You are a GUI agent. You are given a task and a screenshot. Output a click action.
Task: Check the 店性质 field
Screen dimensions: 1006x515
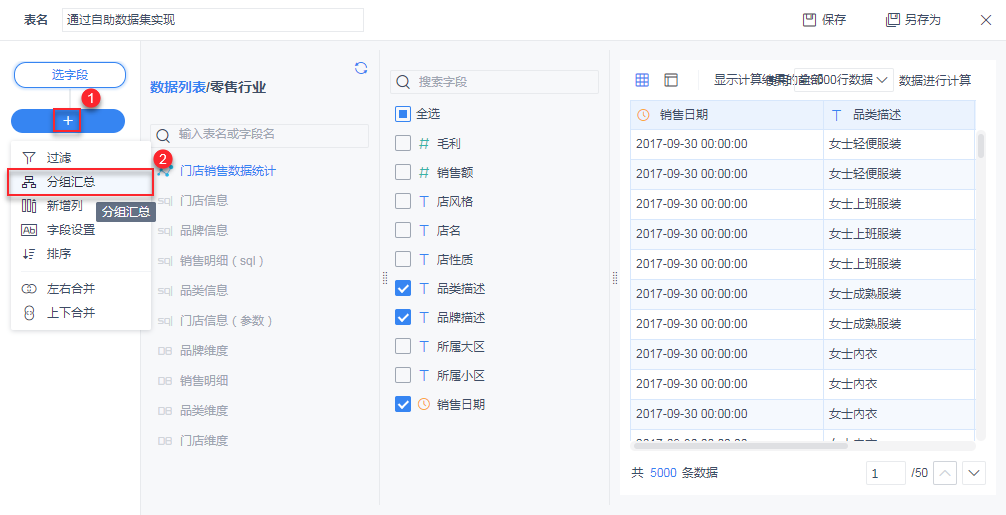(403, 260)
